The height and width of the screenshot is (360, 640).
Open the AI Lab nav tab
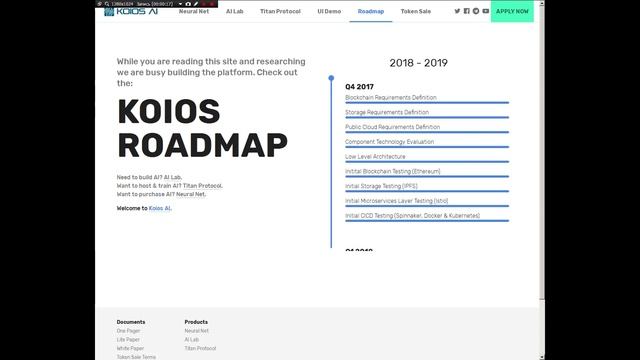[x=235, y=11]
